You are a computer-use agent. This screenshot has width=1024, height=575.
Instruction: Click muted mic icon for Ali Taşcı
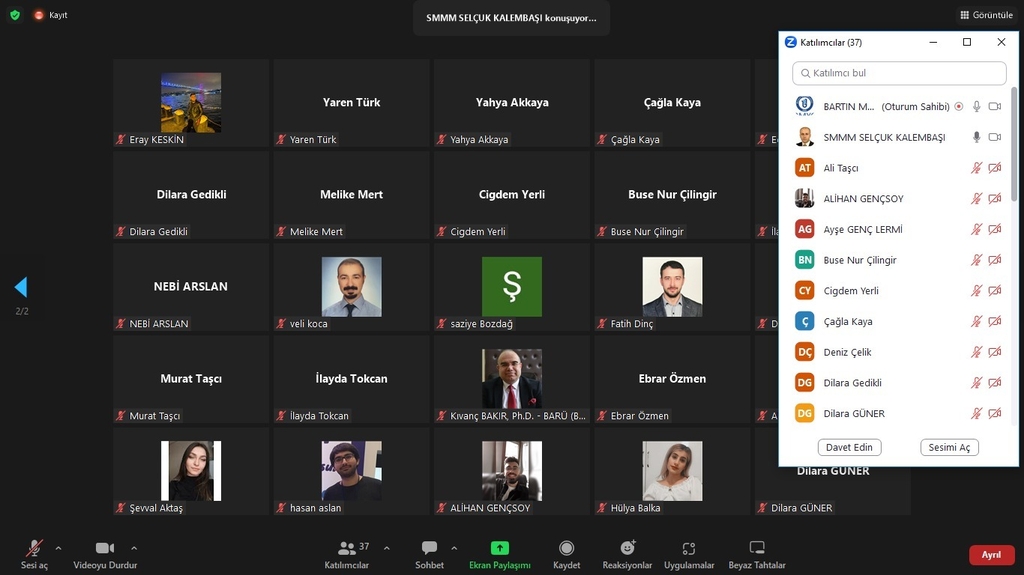(976, 167)
